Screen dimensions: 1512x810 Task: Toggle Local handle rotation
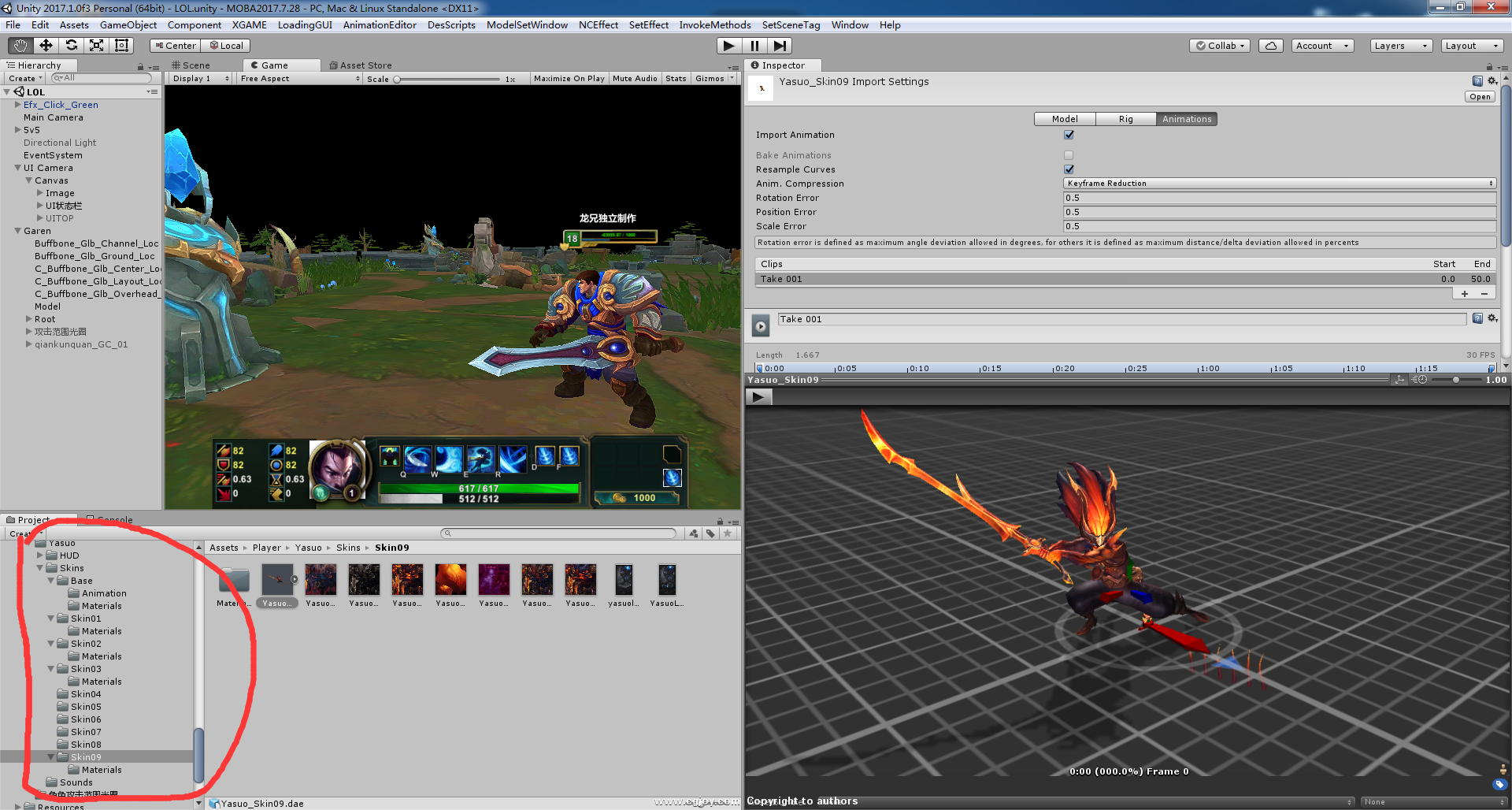pos(226,46)
